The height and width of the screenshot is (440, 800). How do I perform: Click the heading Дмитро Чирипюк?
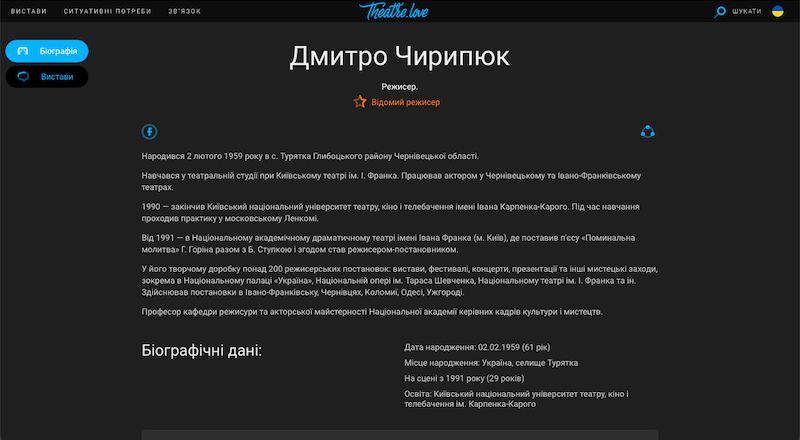coord(399,56)
